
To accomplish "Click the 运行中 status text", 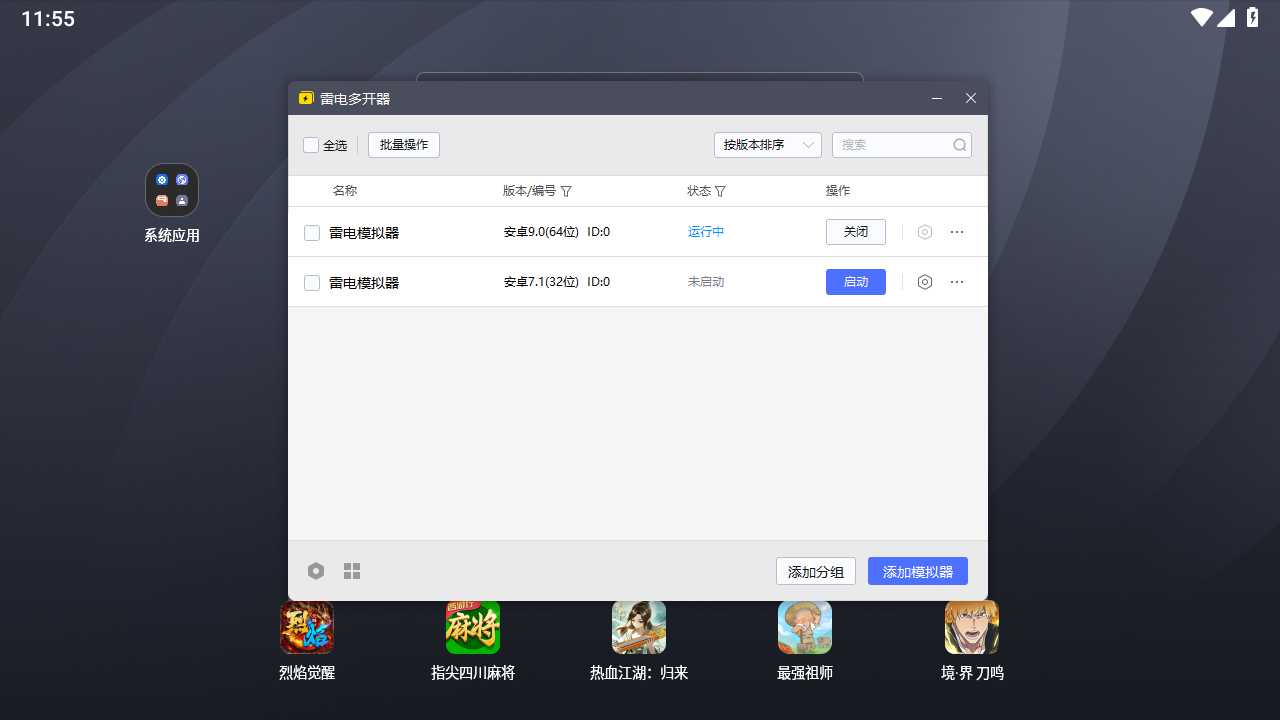I will pos(706,232).
